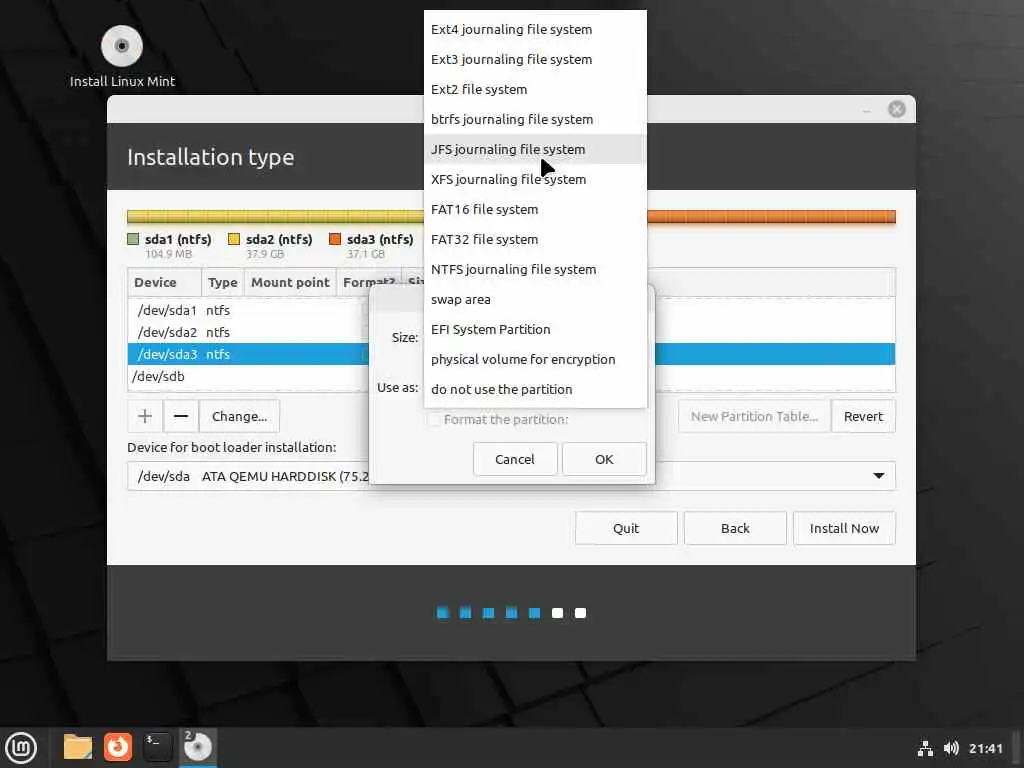Image resolution: width=1024 pixels, height=768 pixels.
Task: Quit the installer
Action: (626, 528)
